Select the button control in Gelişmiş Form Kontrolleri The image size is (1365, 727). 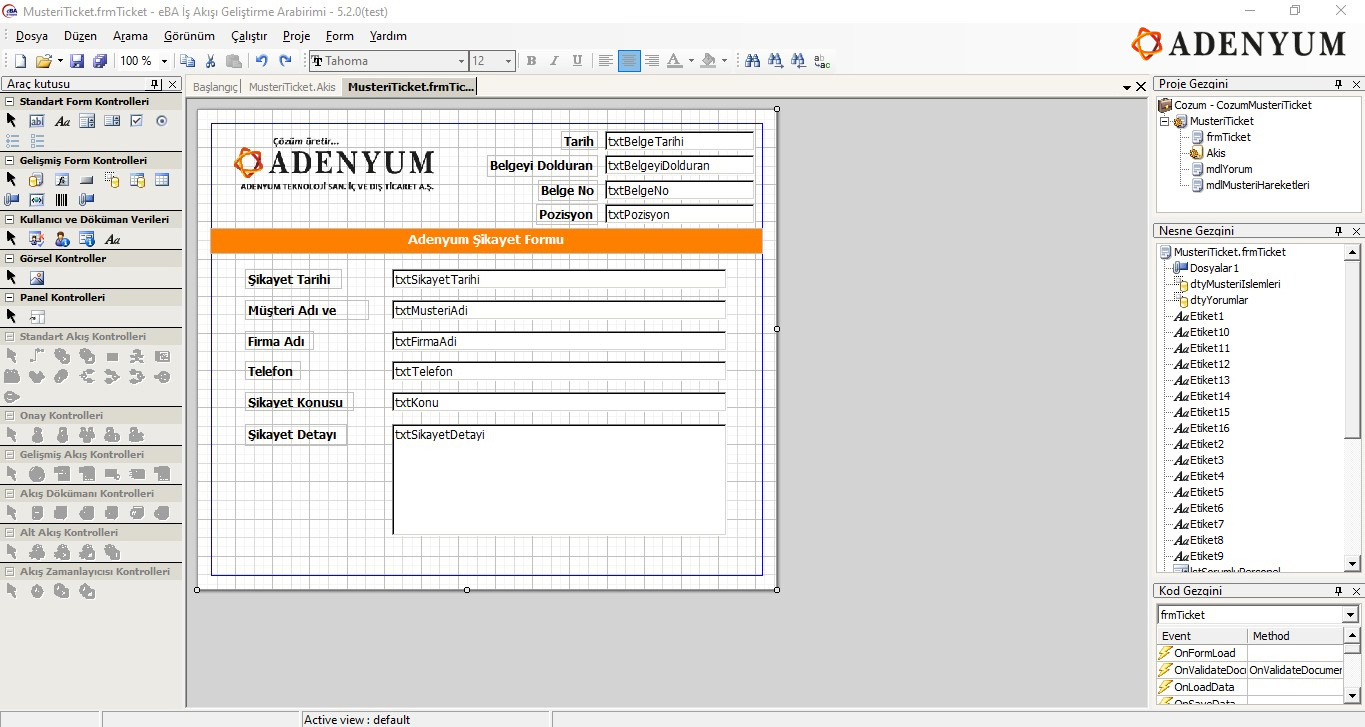(x=87, y=180)
